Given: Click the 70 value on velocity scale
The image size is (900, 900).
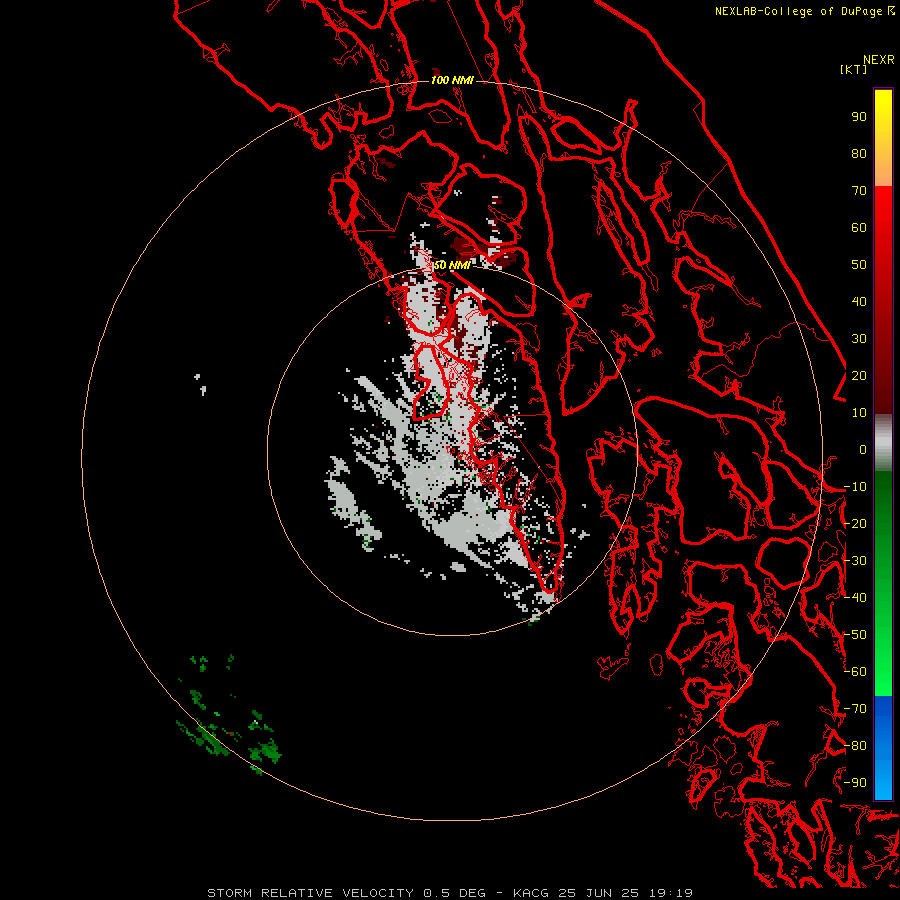Looking at the screenshot, I should [859, 191].
